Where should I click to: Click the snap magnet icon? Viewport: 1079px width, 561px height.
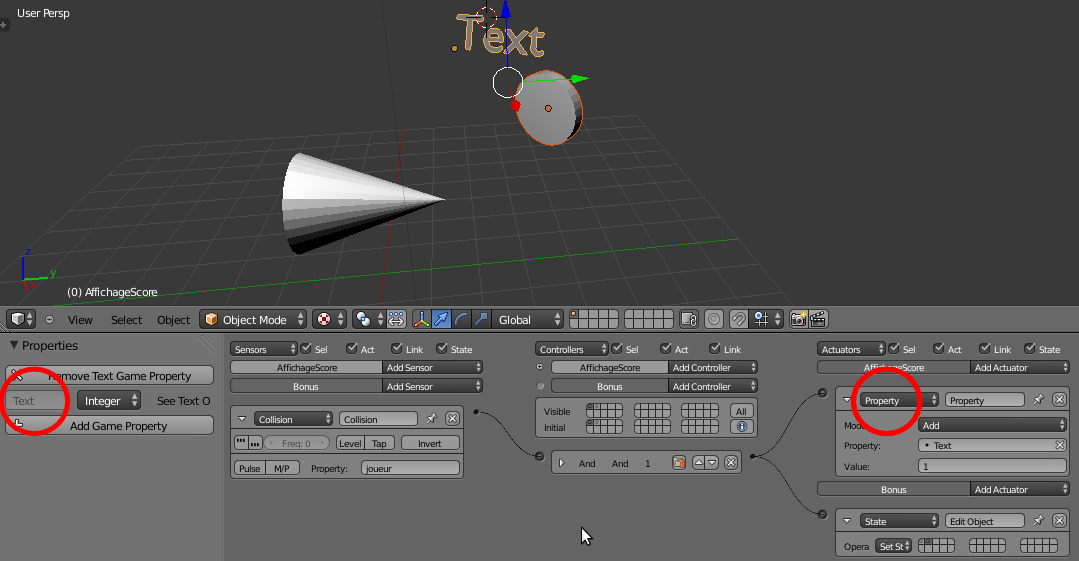point(738,319)
